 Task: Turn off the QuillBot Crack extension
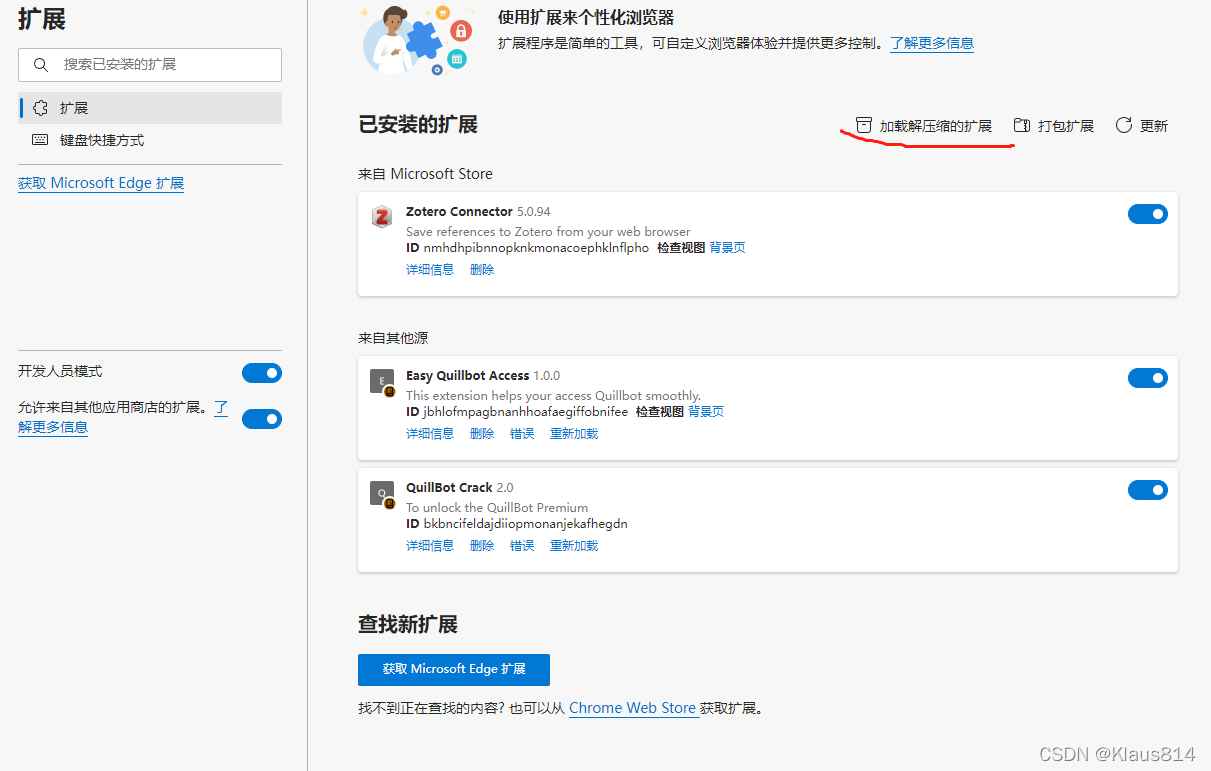(1148, 490)
